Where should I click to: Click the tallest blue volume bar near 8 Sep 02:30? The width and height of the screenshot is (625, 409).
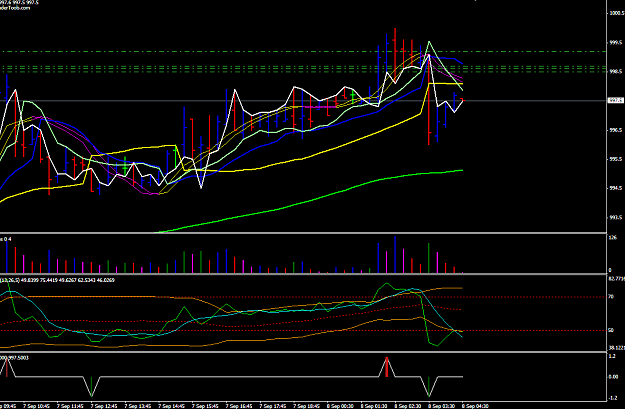point(395,255)
